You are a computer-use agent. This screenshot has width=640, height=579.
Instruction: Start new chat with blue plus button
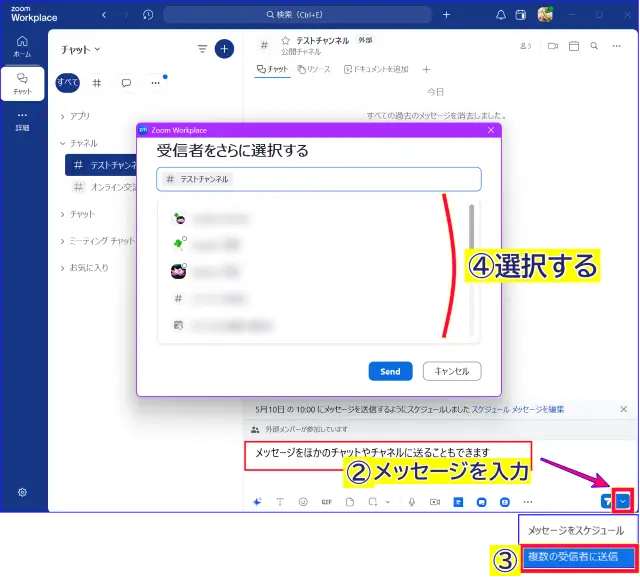point(224,49)
